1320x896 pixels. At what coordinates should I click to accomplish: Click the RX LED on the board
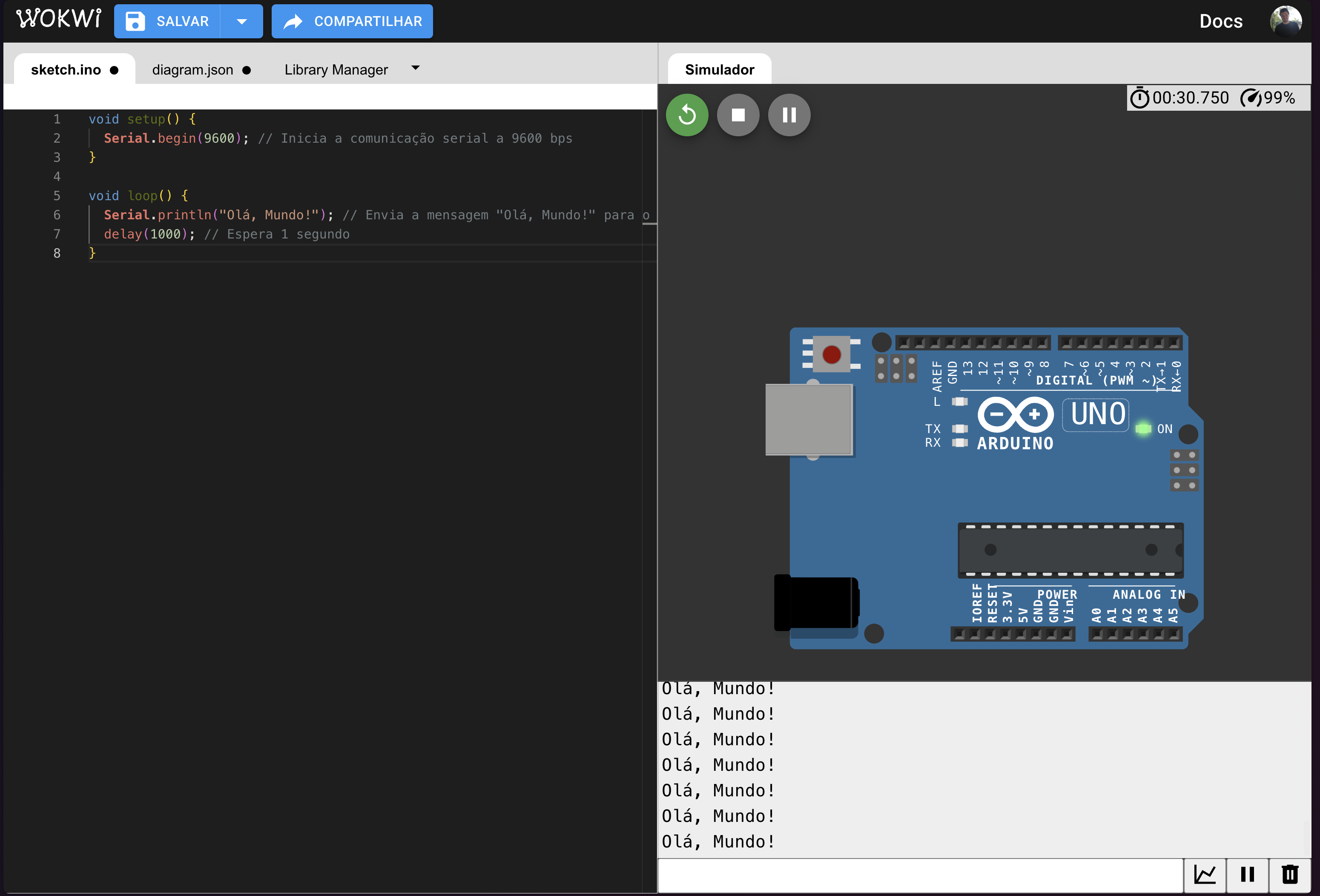click(x=960, y=442)
